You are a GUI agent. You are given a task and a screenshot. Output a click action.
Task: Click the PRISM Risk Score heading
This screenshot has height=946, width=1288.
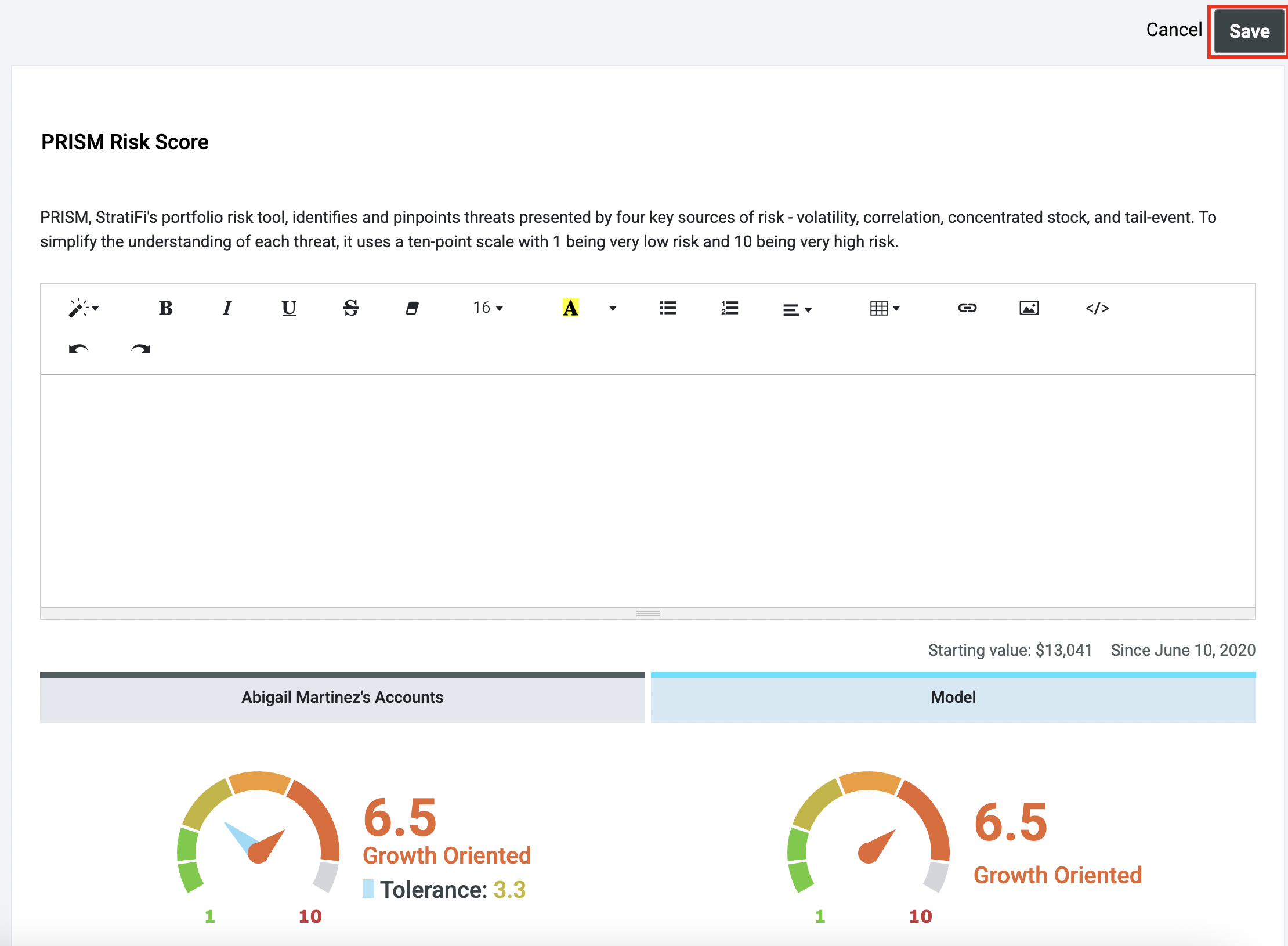(125, 142)
